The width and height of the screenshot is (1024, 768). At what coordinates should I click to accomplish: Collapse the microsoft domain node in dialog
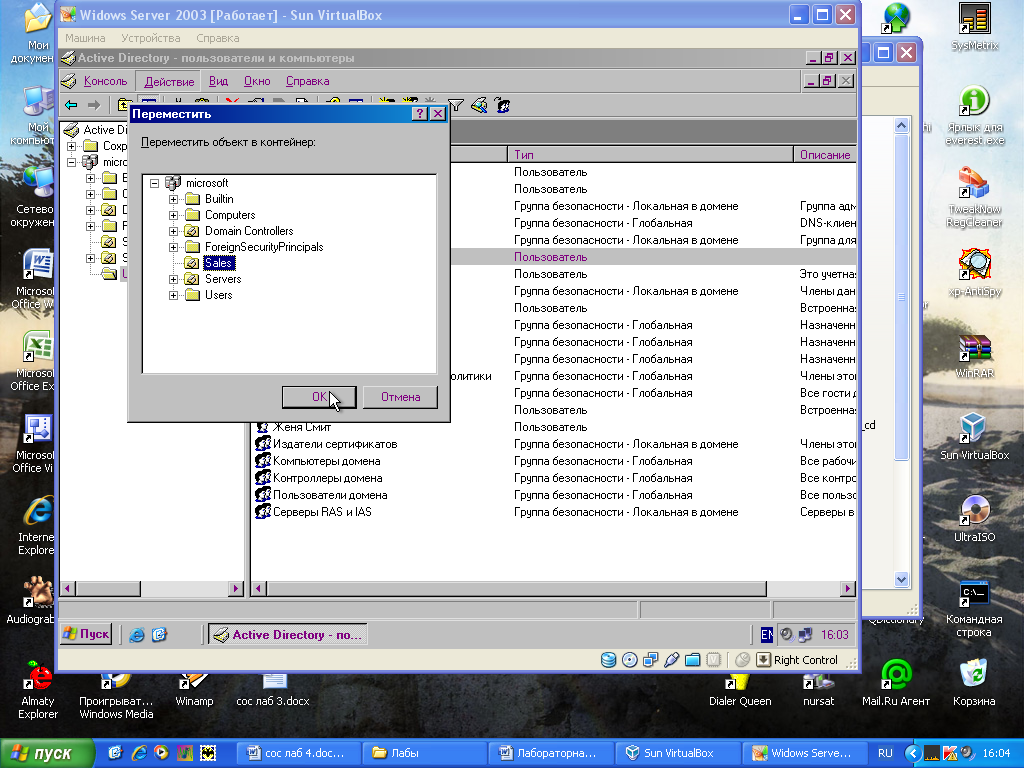coord(155,184)
